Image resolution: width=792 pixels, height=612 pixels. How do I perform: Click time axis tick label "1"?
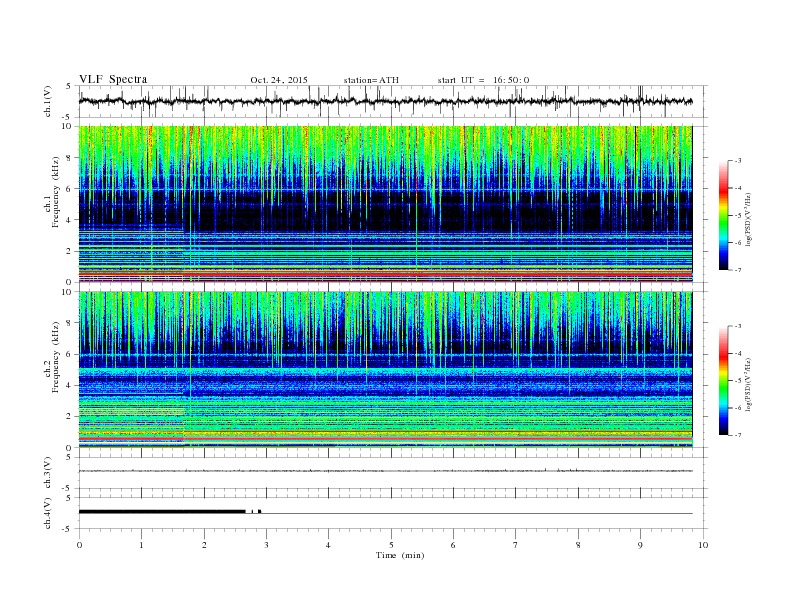tap(141, 545)
